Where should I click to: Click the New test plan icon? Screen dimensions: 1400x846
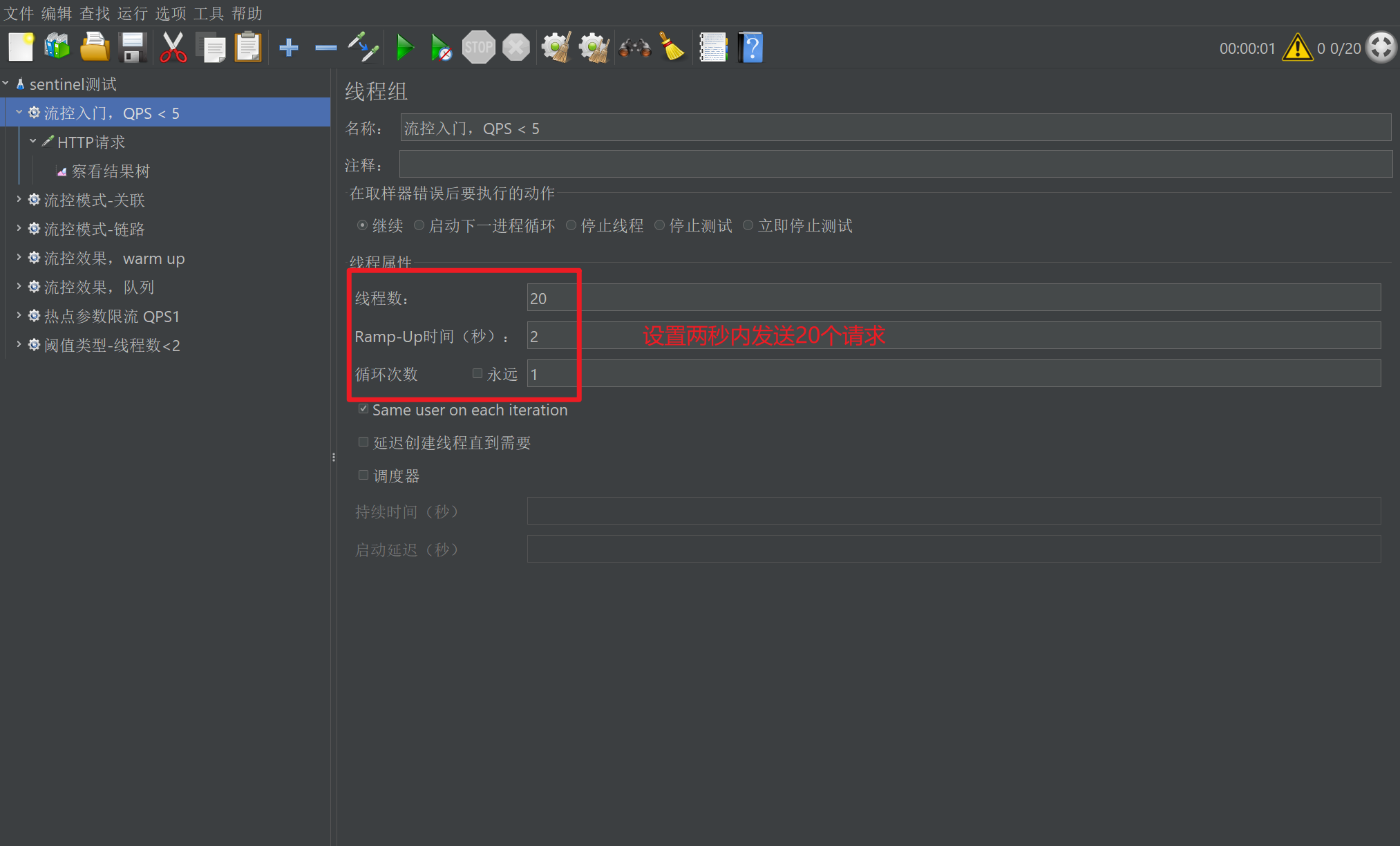click(x=21, y=48)
